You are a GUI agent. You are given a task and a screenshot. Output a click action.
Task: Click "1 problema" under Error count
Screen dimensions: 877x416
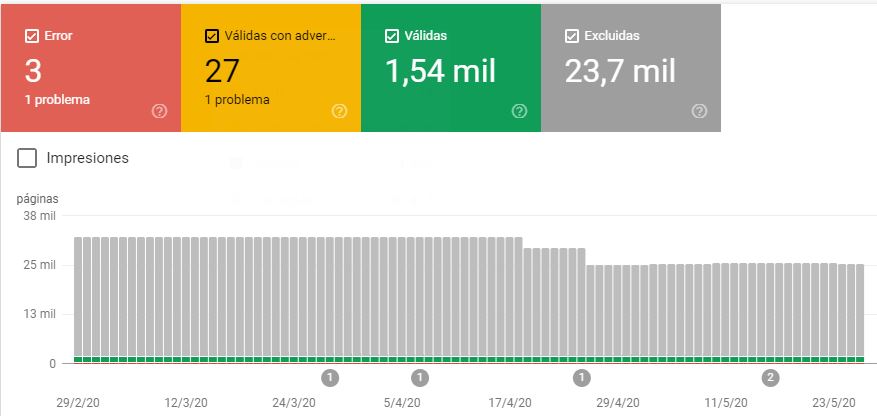pyautogui.click(x=57, y=100)
